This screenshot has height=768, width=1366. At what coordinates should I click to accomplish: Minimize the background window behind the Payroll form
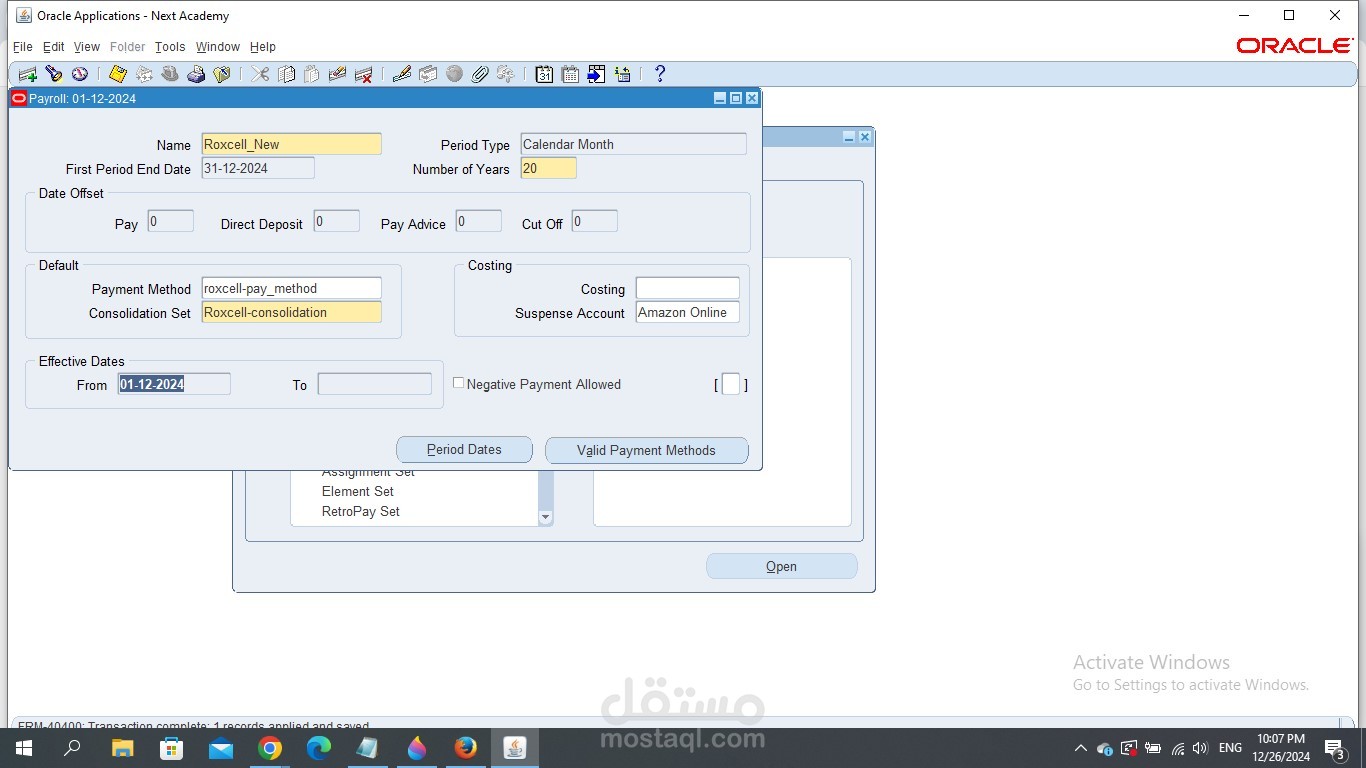849,137
